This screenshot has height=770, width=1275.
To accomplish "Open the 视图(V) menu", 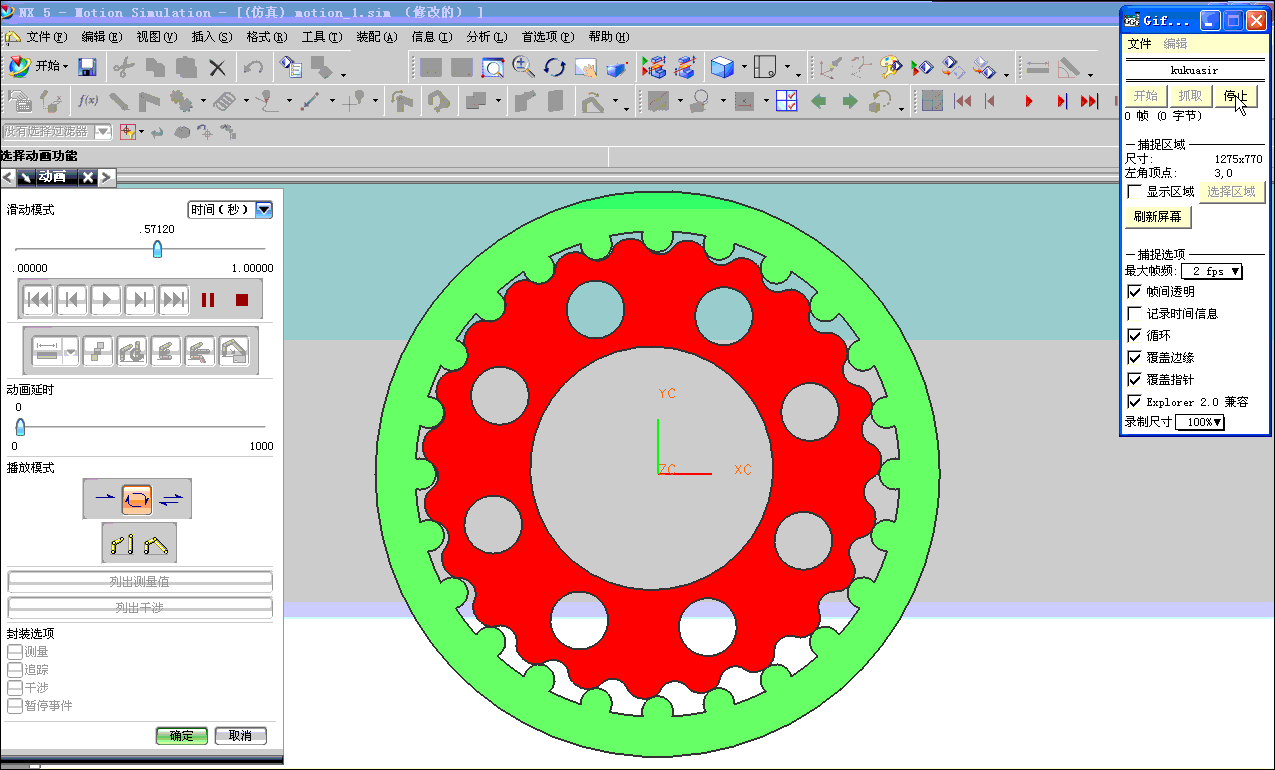I will (x=156, y=37).
